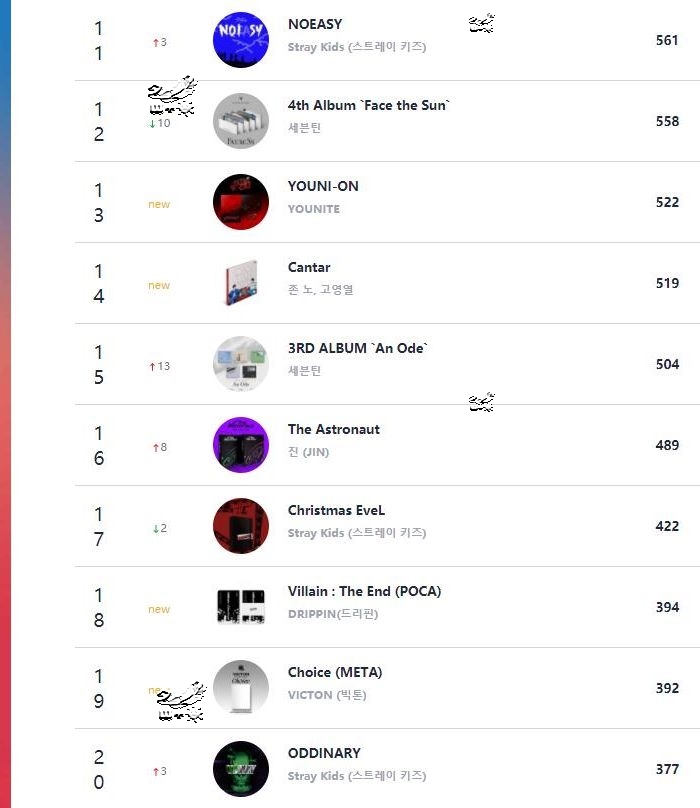Click The Astronaut album artwork
The width and height of the screenshot is (700, 808).
241,445
